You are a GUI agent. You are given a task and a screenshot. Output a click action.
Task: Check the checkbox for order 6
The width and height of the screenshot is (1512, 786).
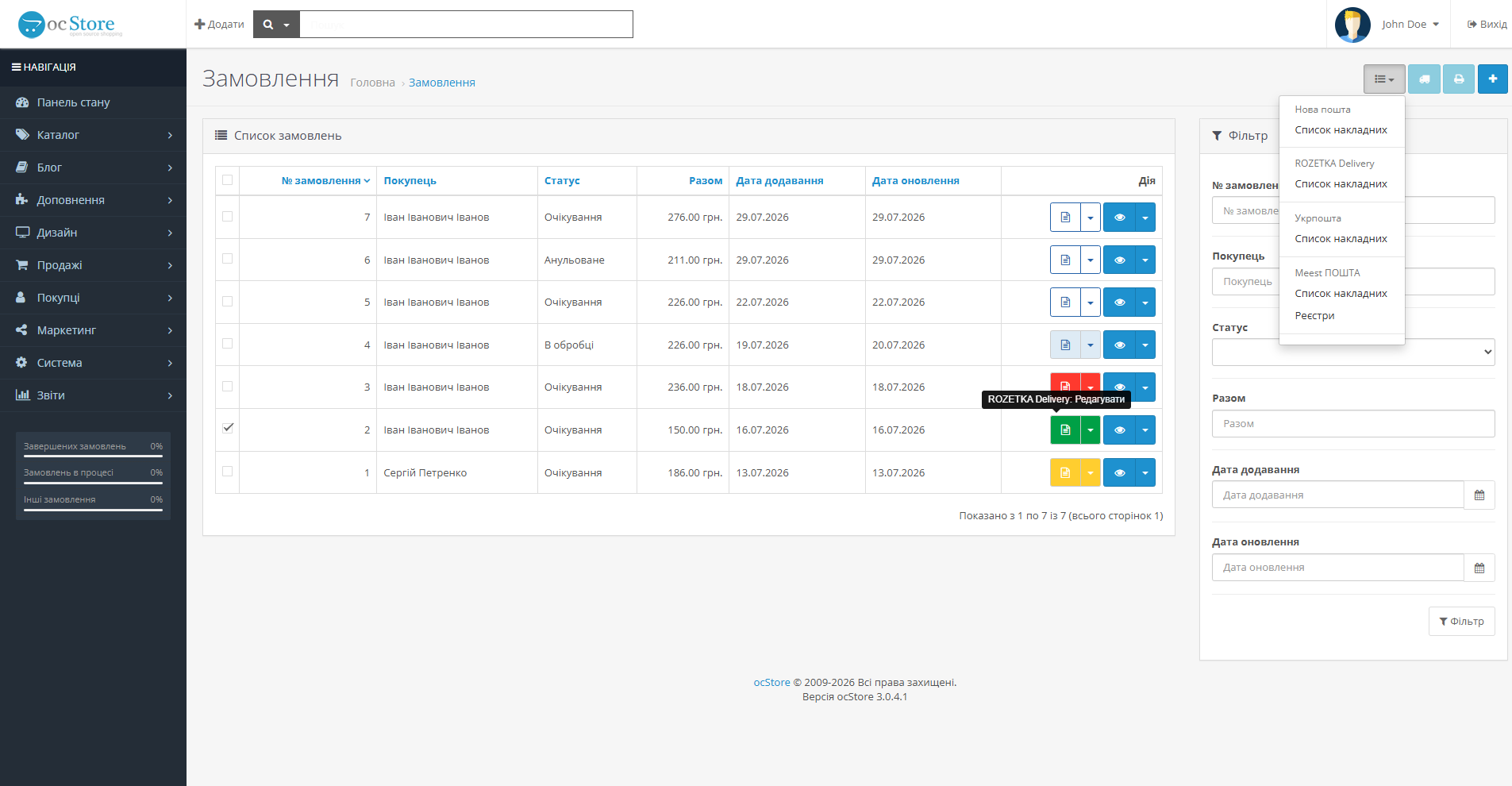[228, 259]
